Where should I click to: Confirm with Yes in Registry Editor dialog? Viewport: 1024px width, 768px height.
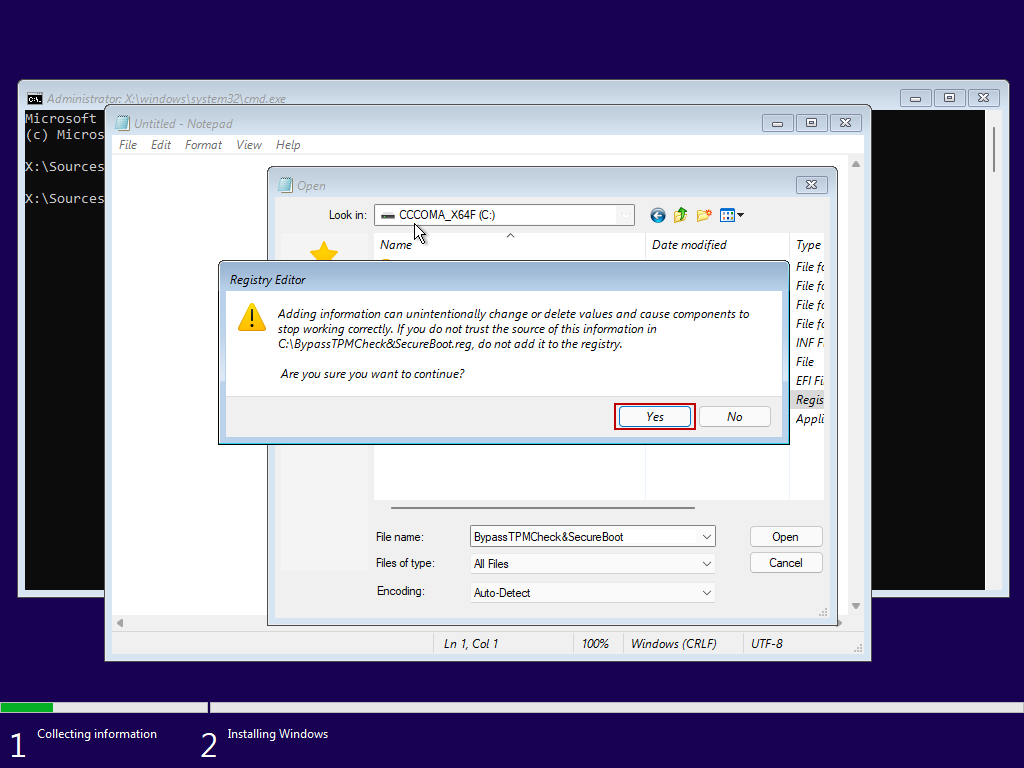pyautogui.click(x=654, y=417)
